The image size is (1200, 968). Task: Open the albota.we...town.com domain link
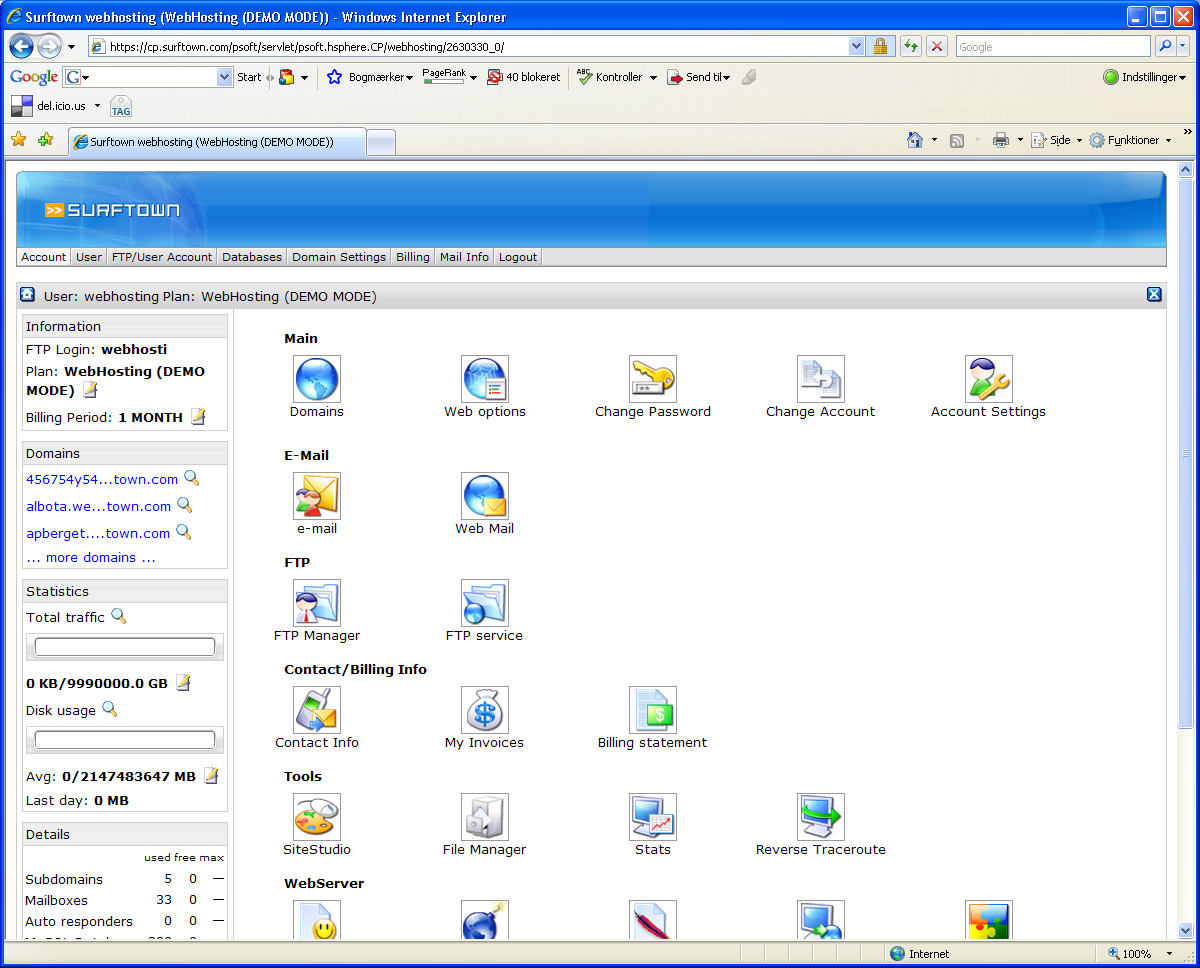point(98,506)
